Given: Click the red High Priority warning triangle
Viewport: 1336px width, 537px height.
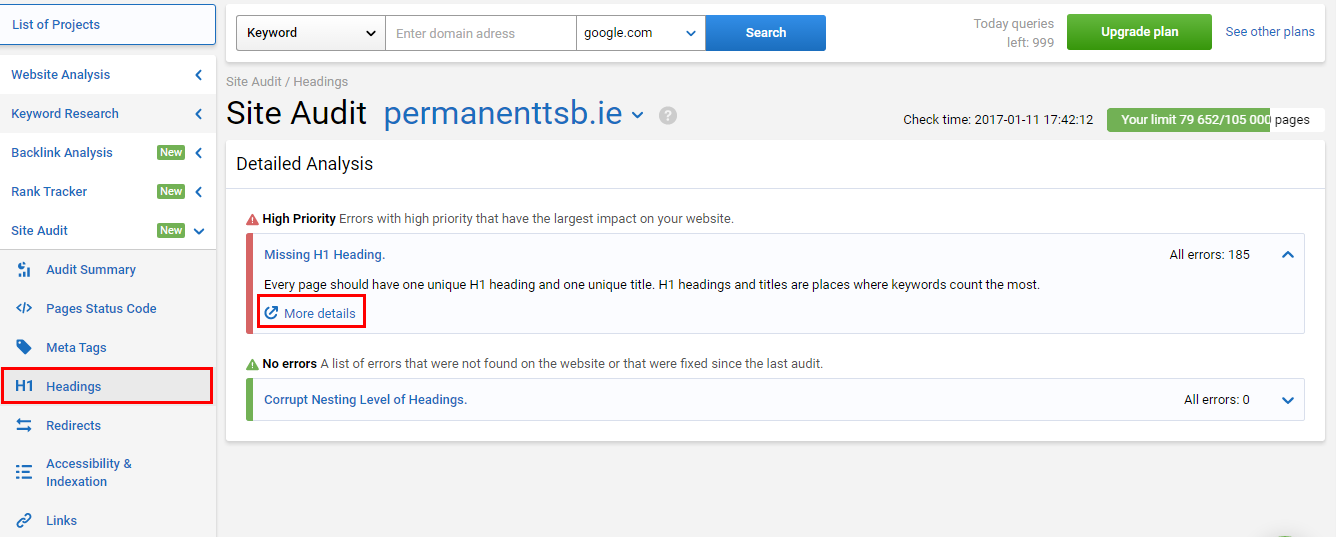Looking at the screenshot, I should click(x=252, y=219).
